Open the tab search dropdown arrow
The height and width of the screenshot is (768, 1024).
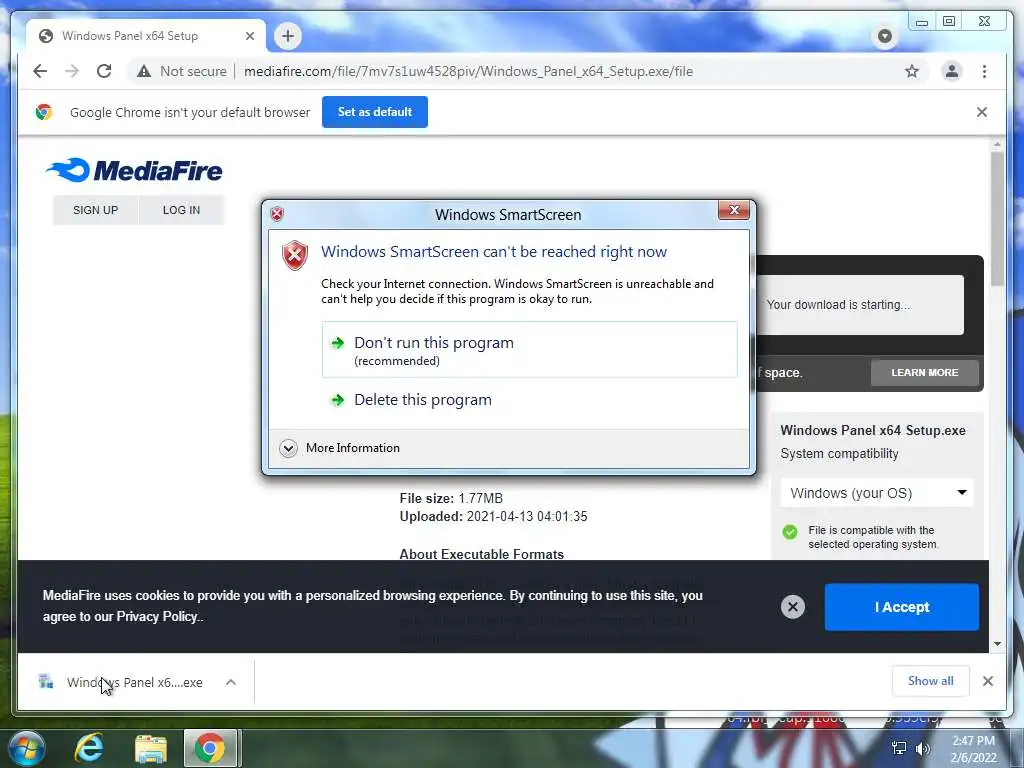(x=884, y=36)
